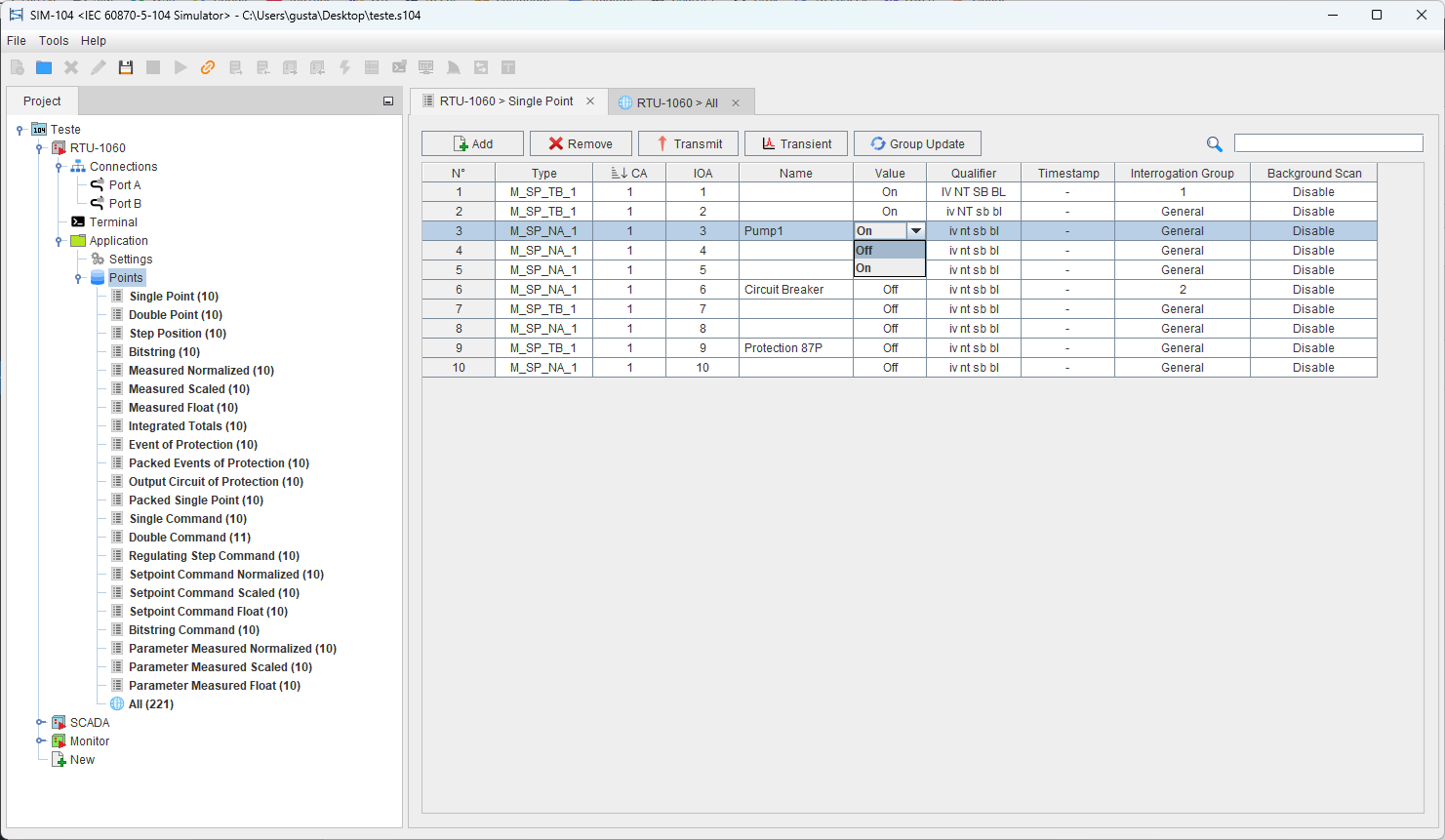Viewport: 1445px width, 840px height.
Task: Collapse the Points tree node
Action: point(78,278)
